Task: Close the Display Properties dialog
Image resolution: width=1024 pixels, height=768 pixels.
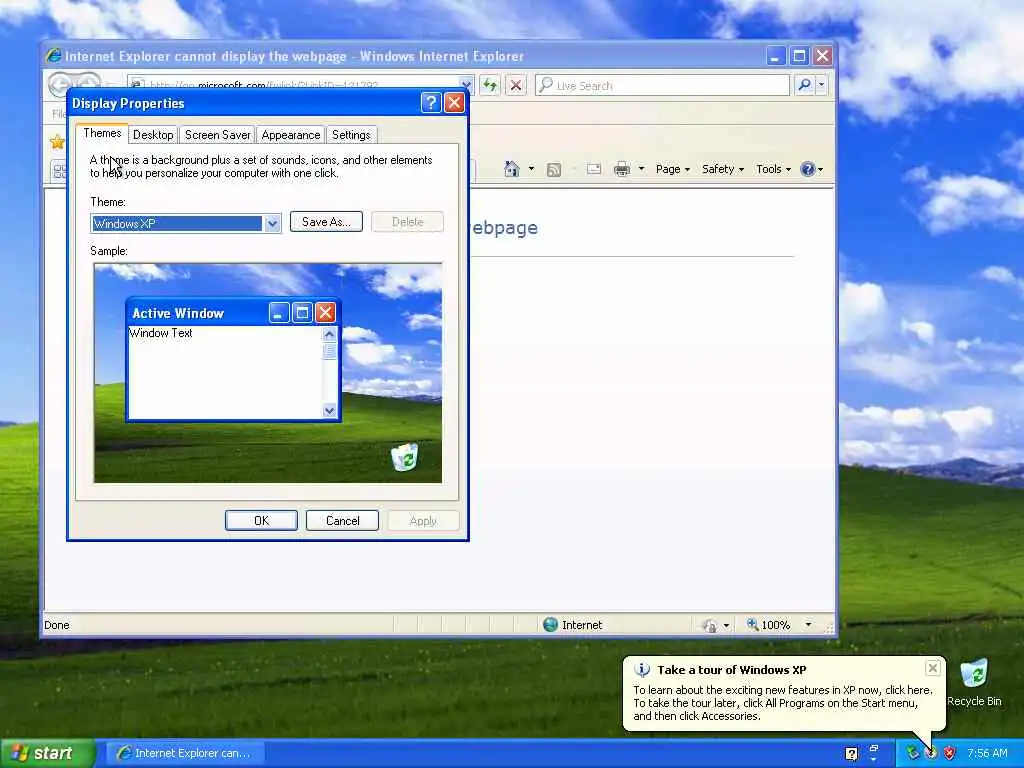Action: [x=454, y=103]
